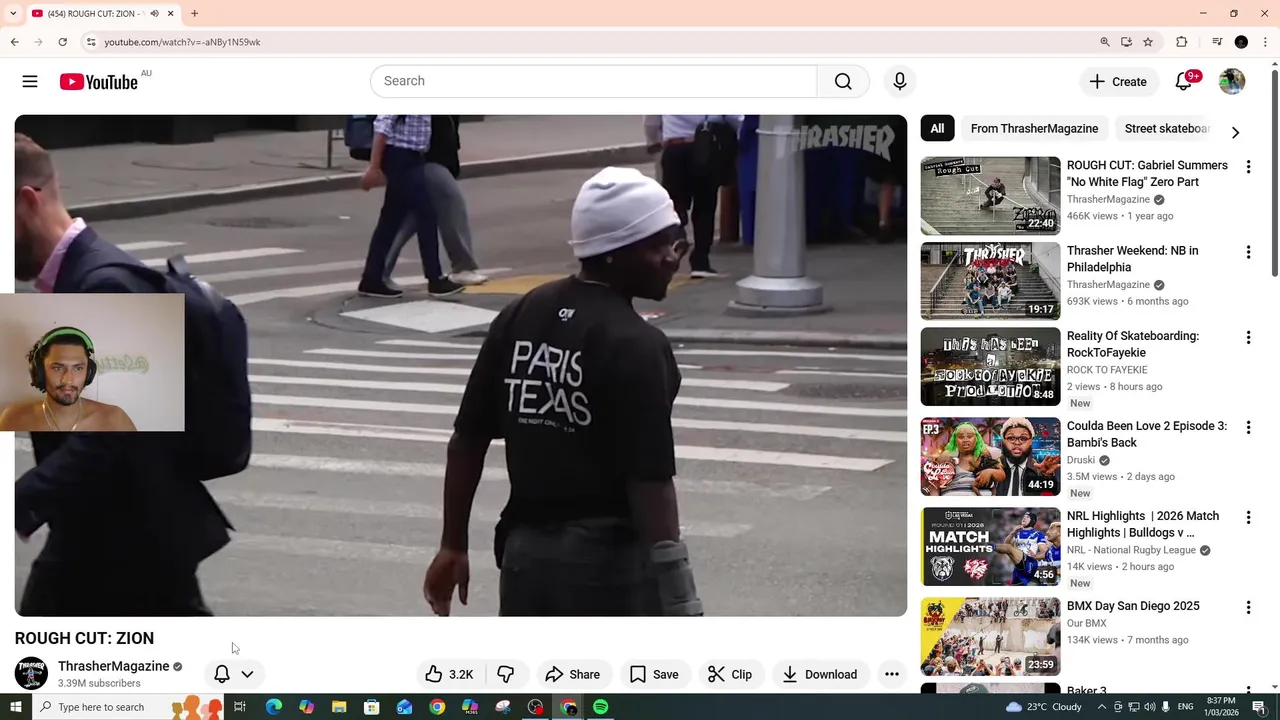Open the YouTube hamburger guide menu
1280x720 pixels.
tap(30, 81)
